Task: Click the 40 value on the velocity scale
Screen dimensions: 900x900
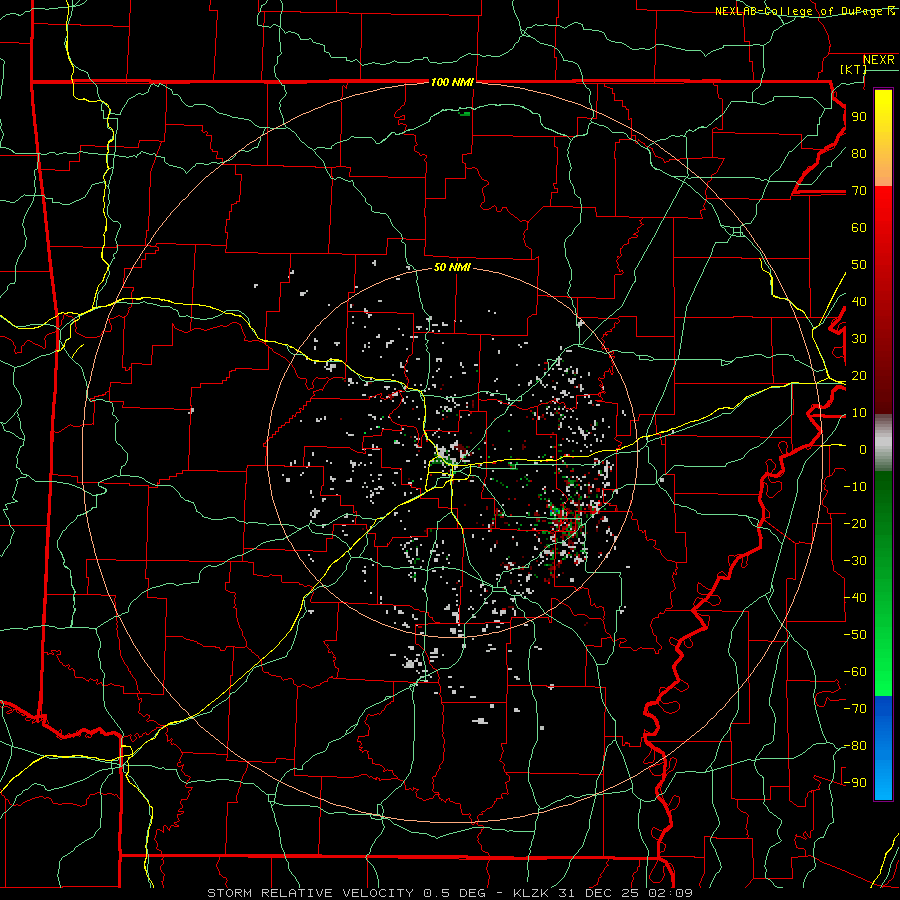Action: click(859, 302)
